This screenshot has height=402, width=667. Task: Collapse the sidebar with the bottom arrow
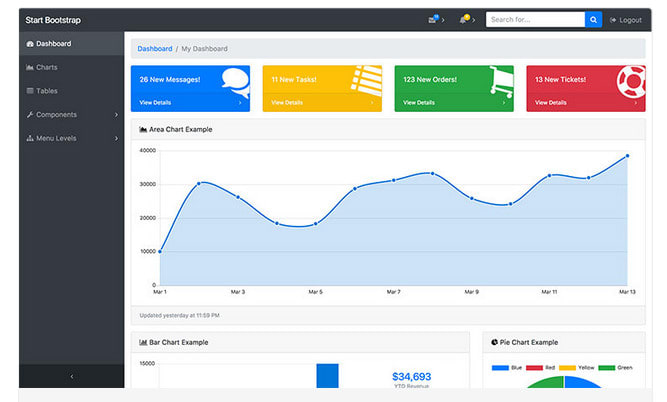coord(71,376)
